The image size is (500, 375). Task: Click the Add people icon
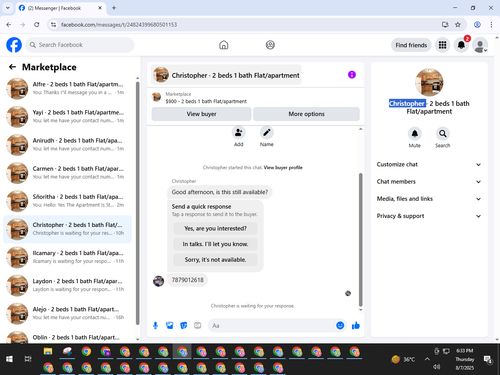[239, 133]
